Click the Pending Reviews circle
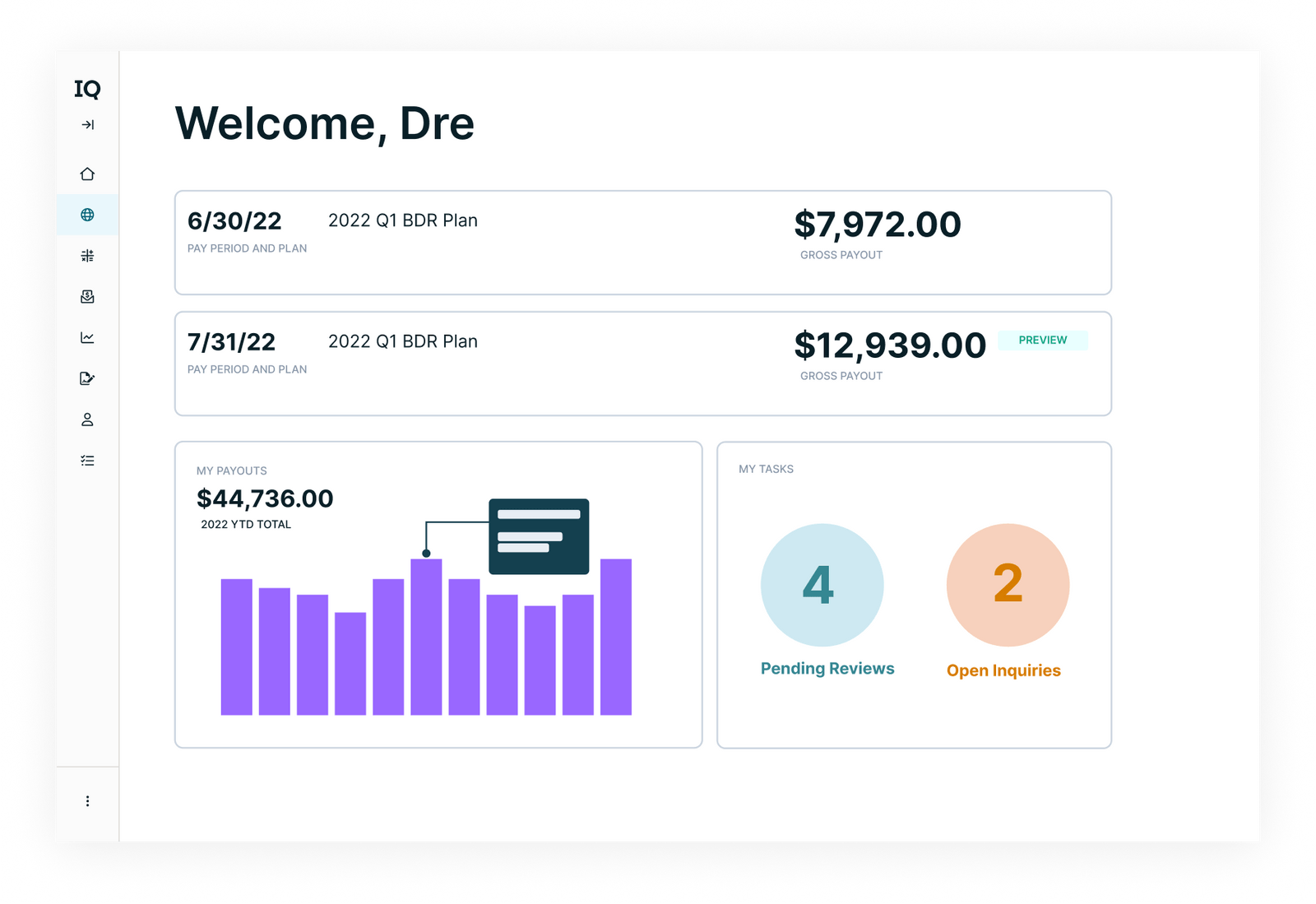The width and height of the screenshot is (1316, 904). 822,584
